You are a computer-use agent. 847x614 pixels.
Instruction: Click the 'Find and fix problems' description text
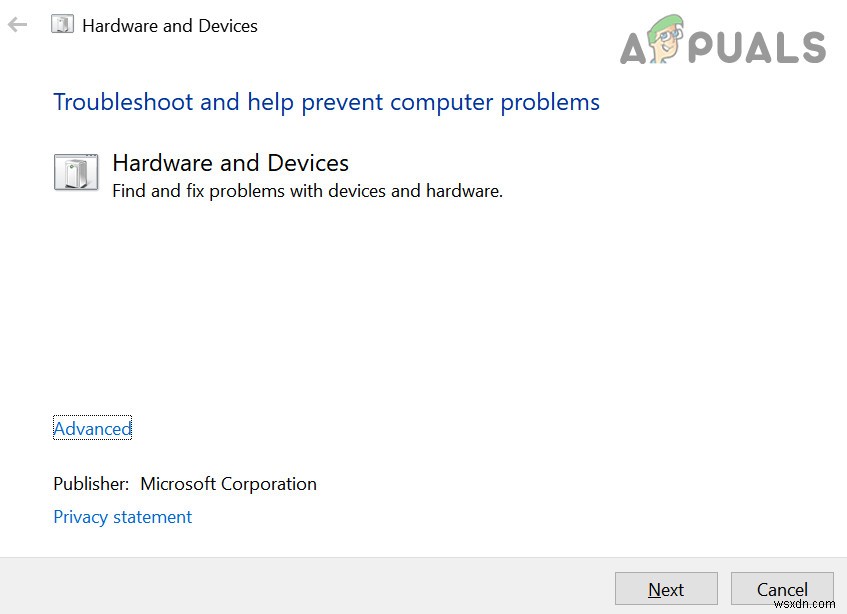click(307, 190)
